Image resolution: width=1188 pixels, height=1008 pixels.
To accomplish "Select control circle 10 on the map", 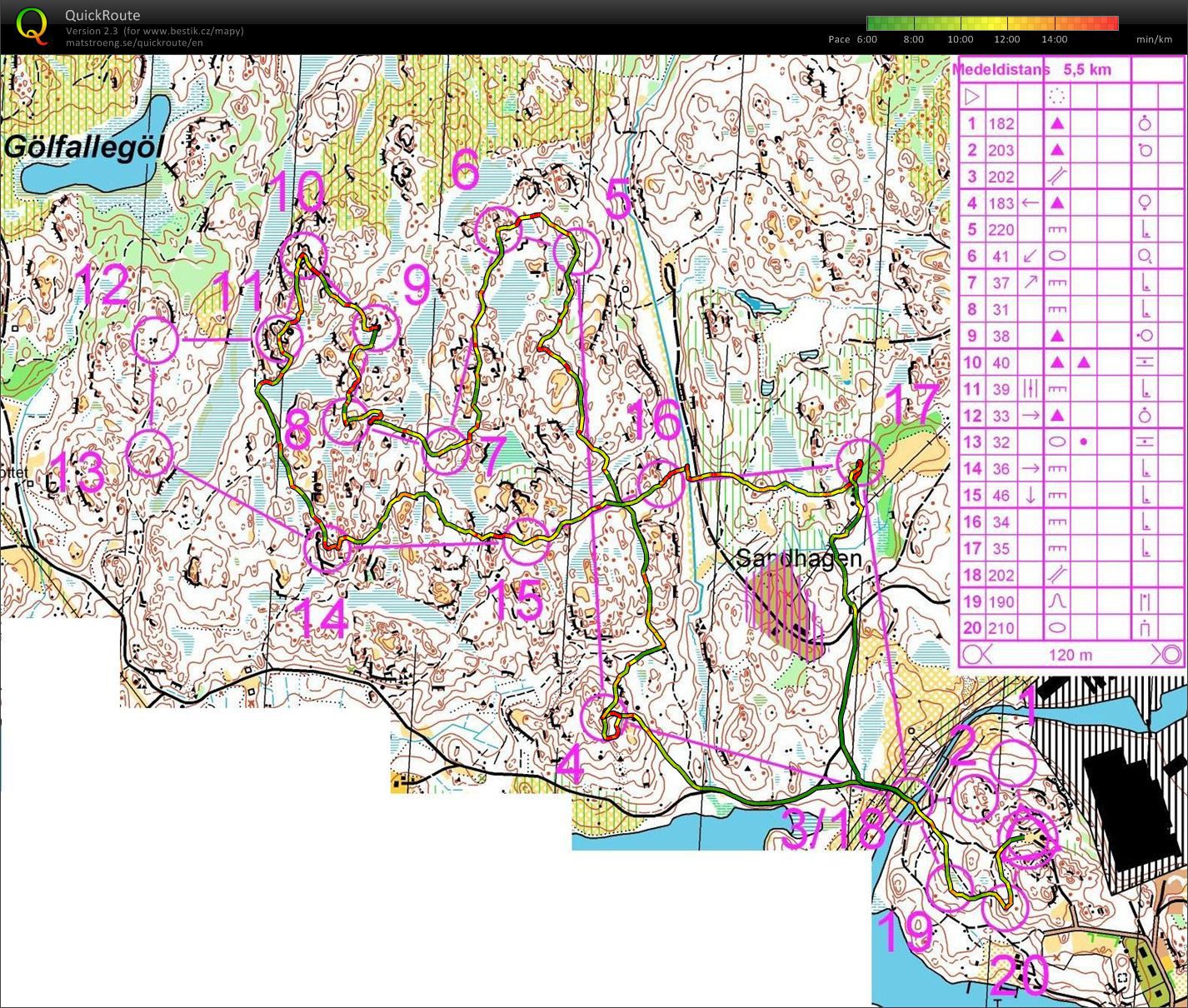I will click(302, 254).
